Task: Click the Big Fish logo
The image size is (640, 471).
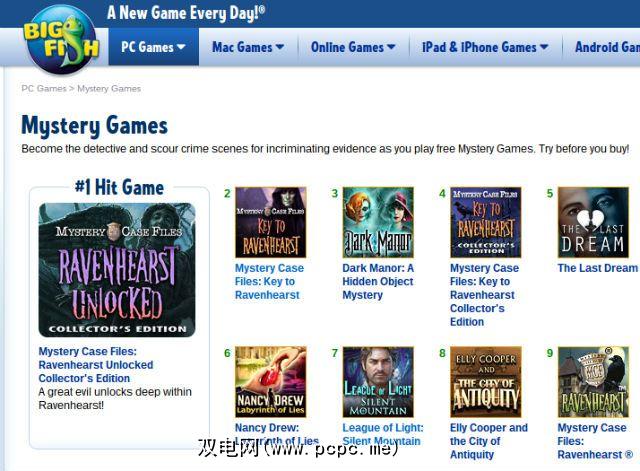Action: coord(62,40)
